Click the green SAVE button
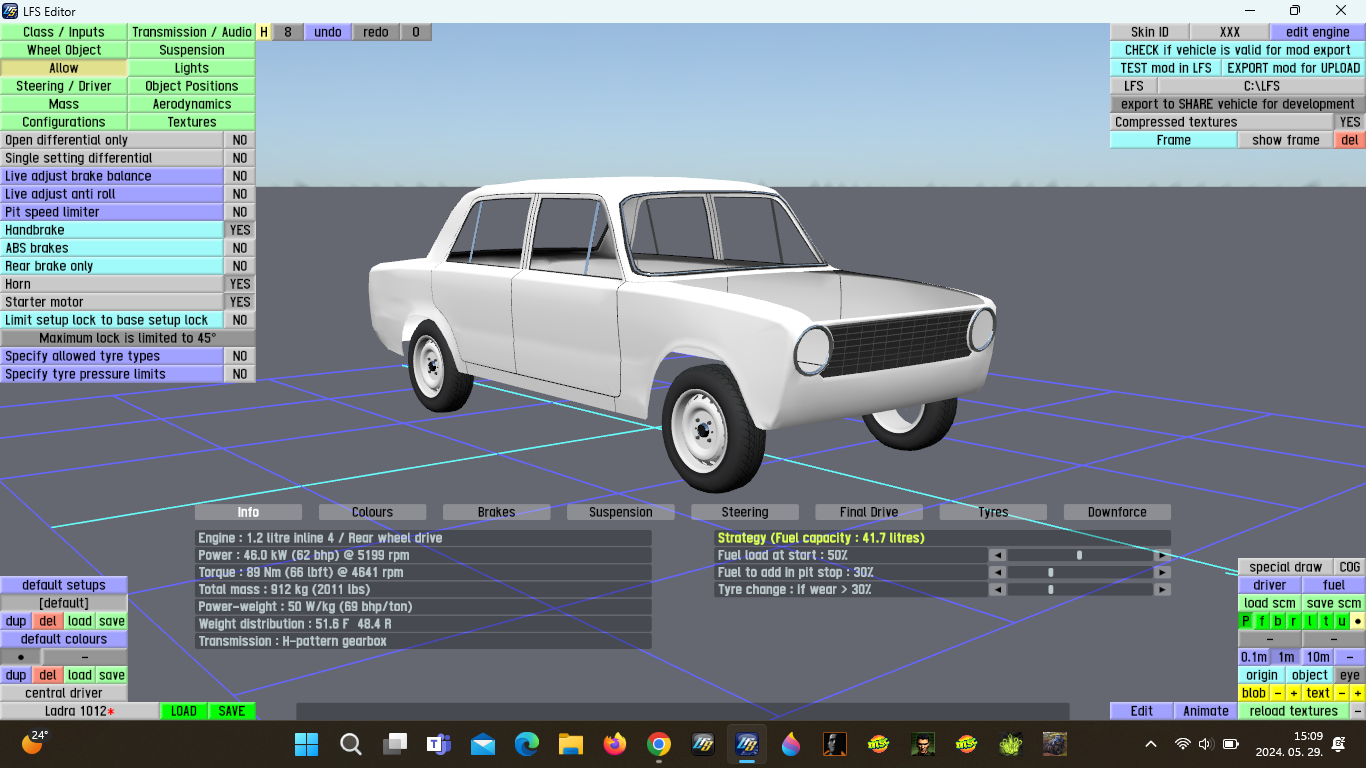The width and height of the screenshot is (1366, 768). [x=232, y=711]
